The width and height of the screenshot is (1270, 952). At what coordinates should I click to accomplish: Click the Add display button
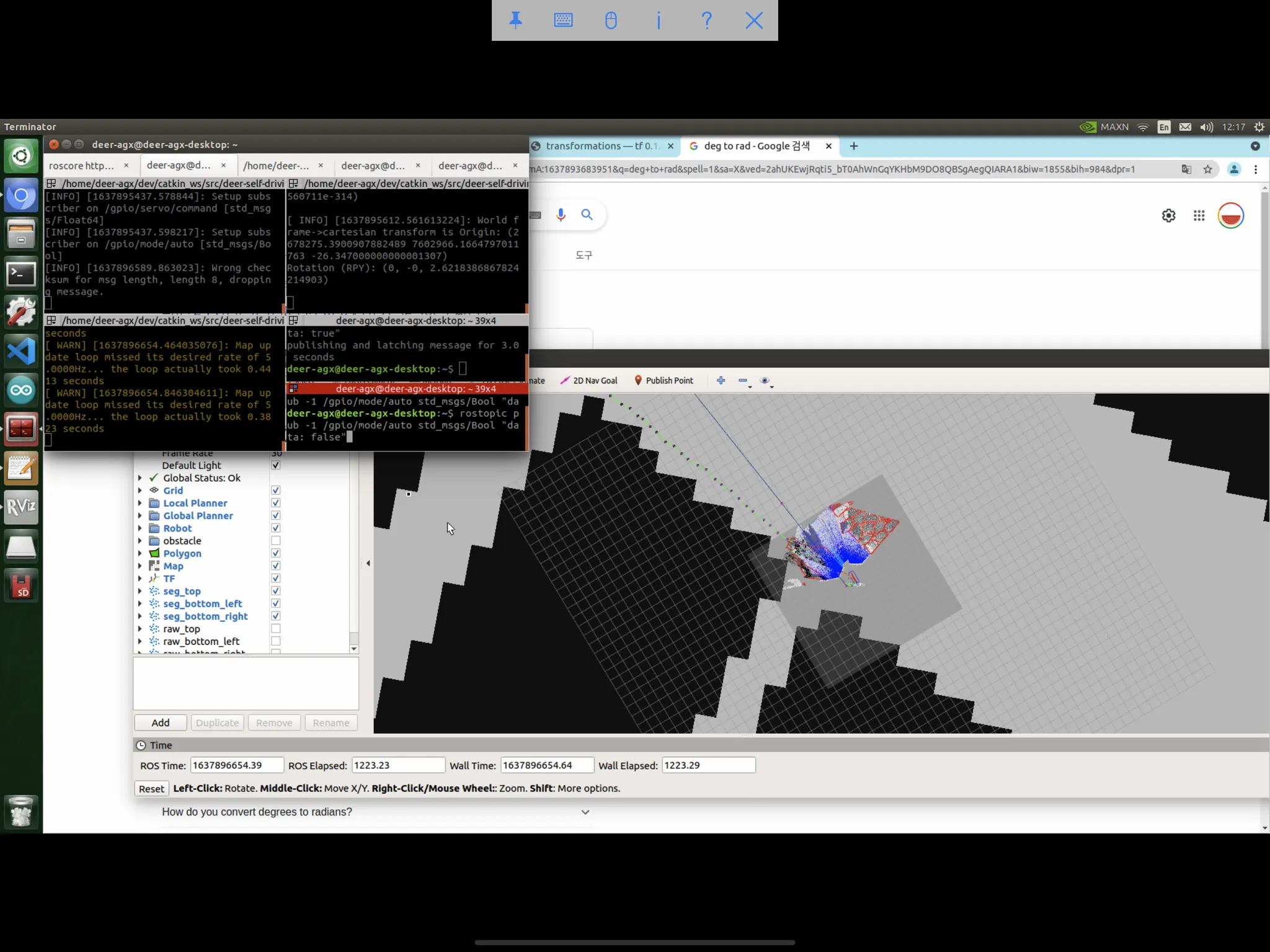(x=160, y=723)
